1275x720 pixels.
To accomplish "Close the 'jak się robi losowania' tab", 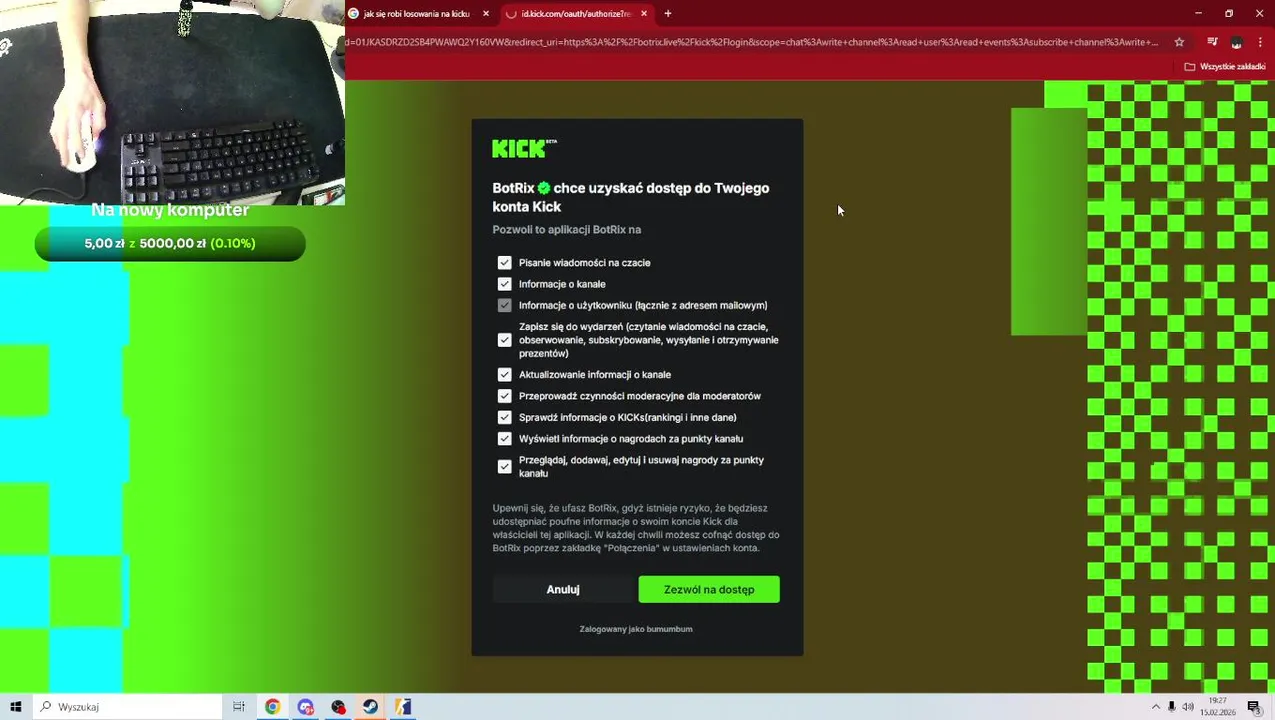I will point(486,14).
